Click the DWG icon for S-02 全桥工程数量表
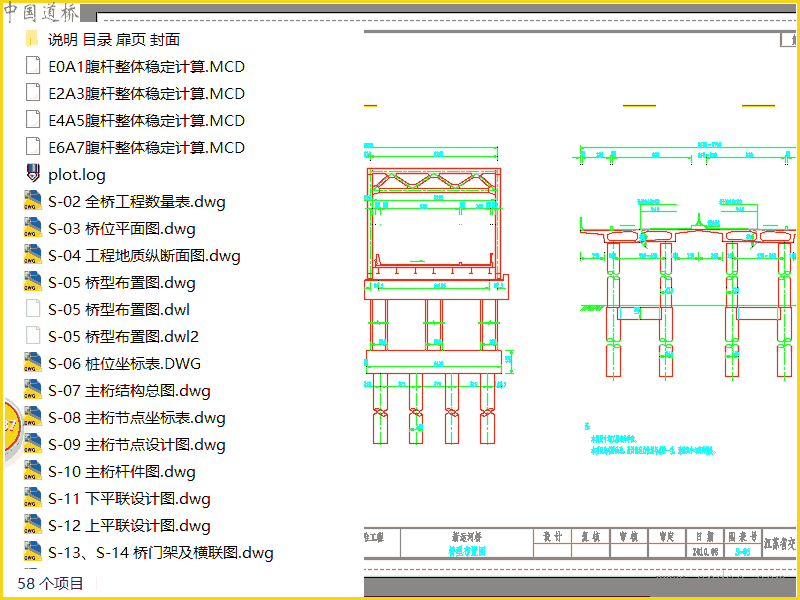 pyautogui.click(x=32, y=202)
